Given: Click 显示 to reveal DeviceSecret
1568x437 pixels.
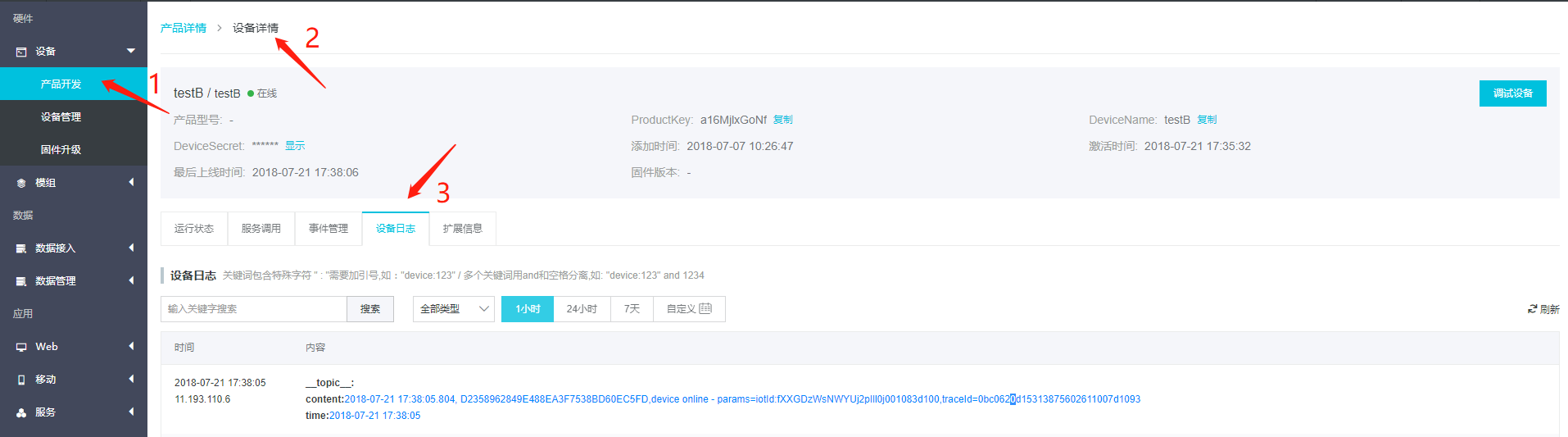Looking at the screenshot, I should (x=295, y=146).
